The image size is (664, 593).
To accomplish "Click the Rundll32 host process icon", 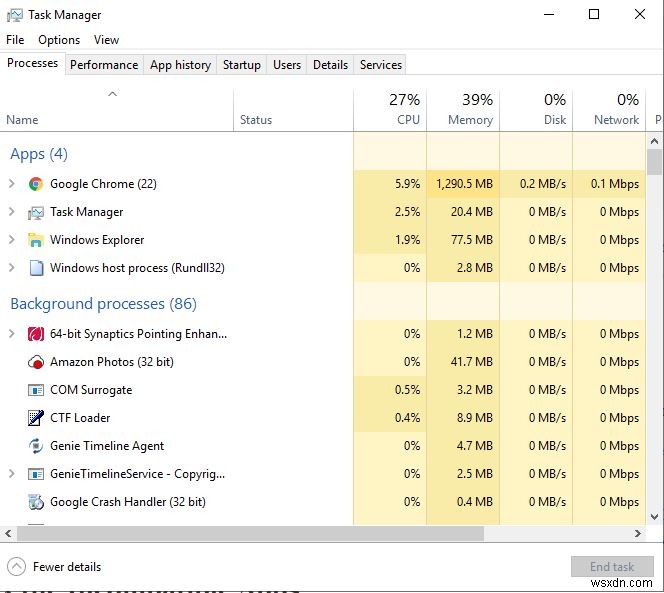I will tap(36, 268).
